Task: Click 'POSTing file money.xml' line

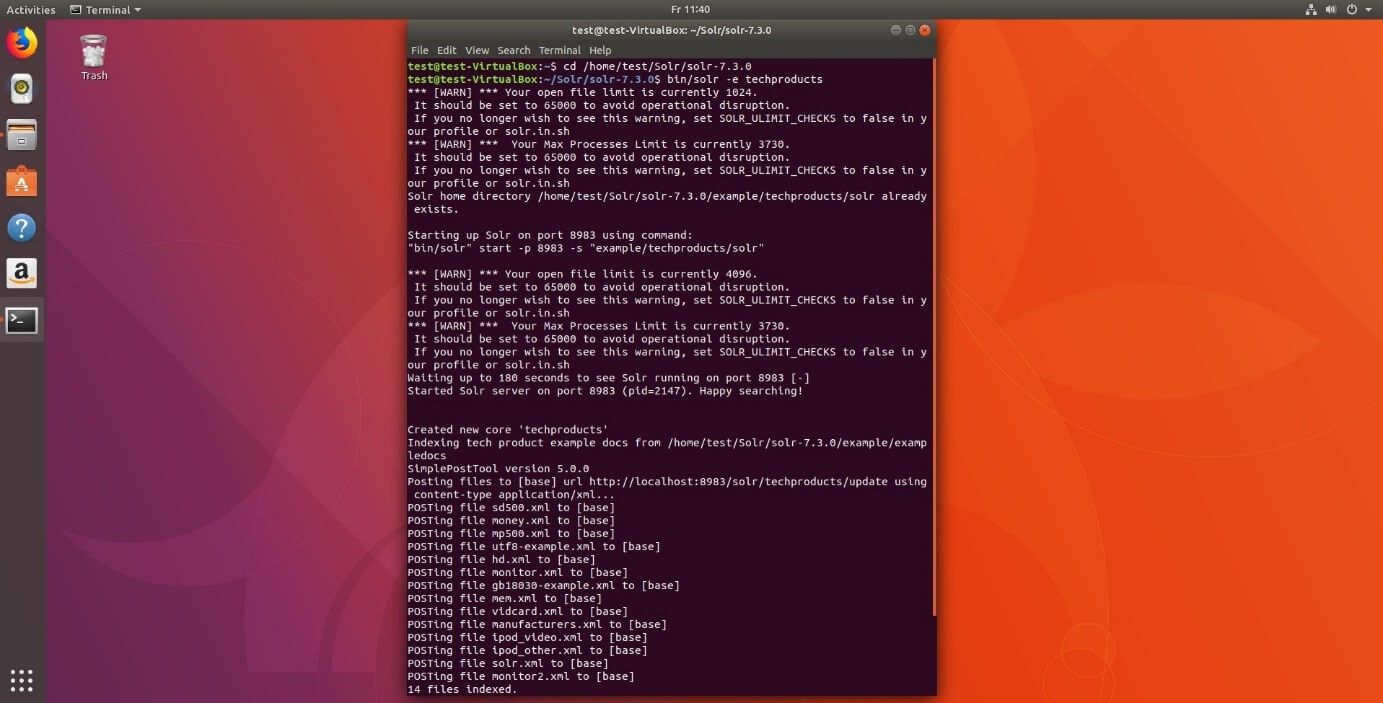Action: coord(511,521)
